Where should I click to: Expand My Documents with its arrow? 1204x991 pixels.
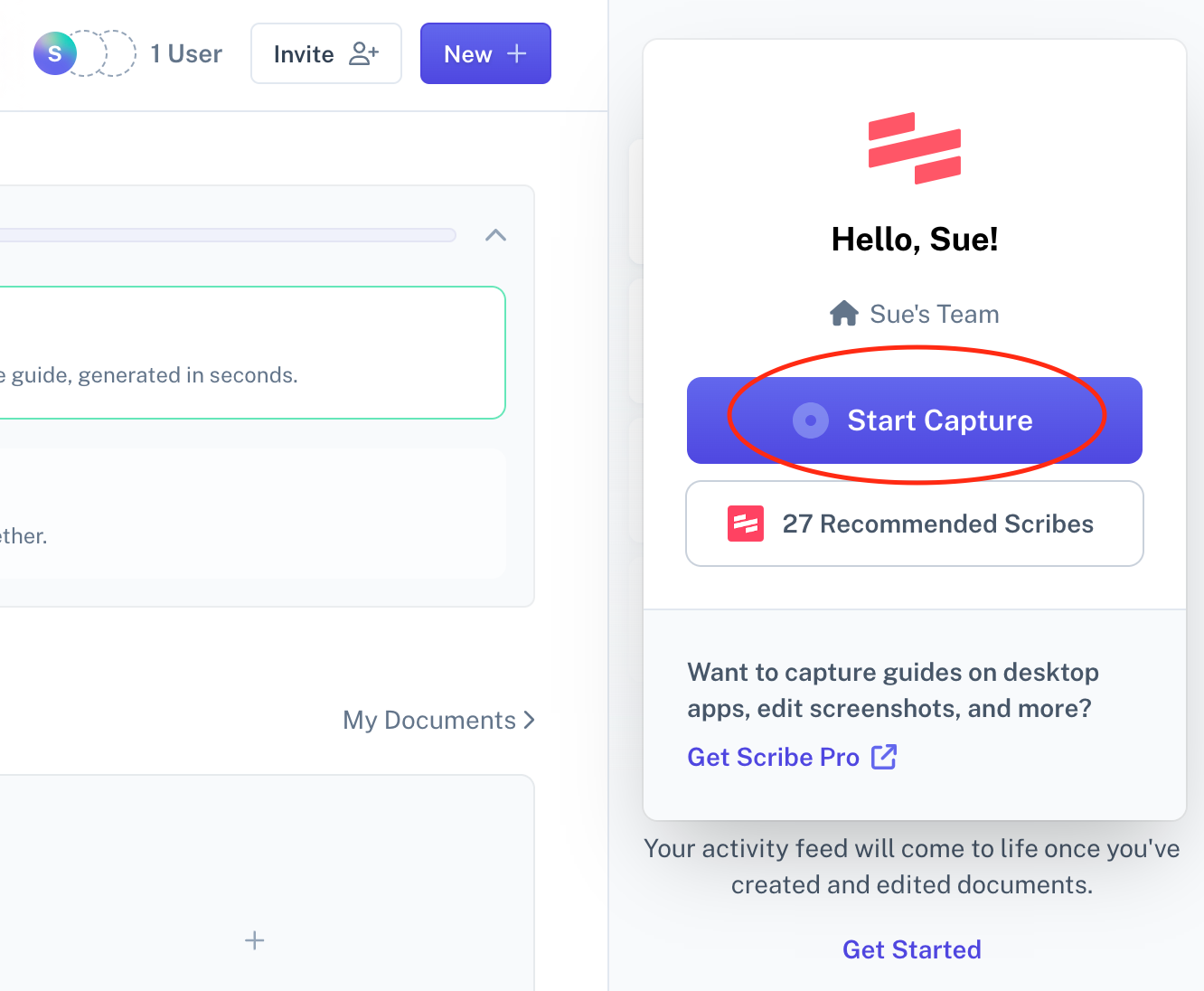(x=530, y=720)
